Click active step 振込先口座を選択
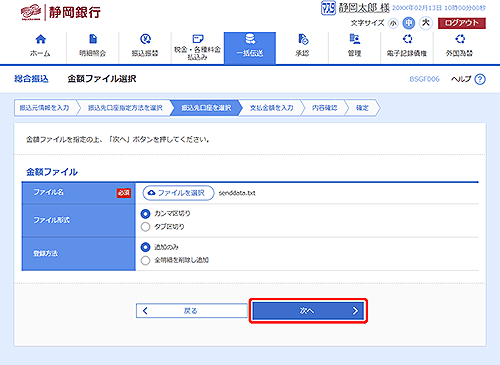The height and width of the screenshot is (365, 500). point(206,108)
